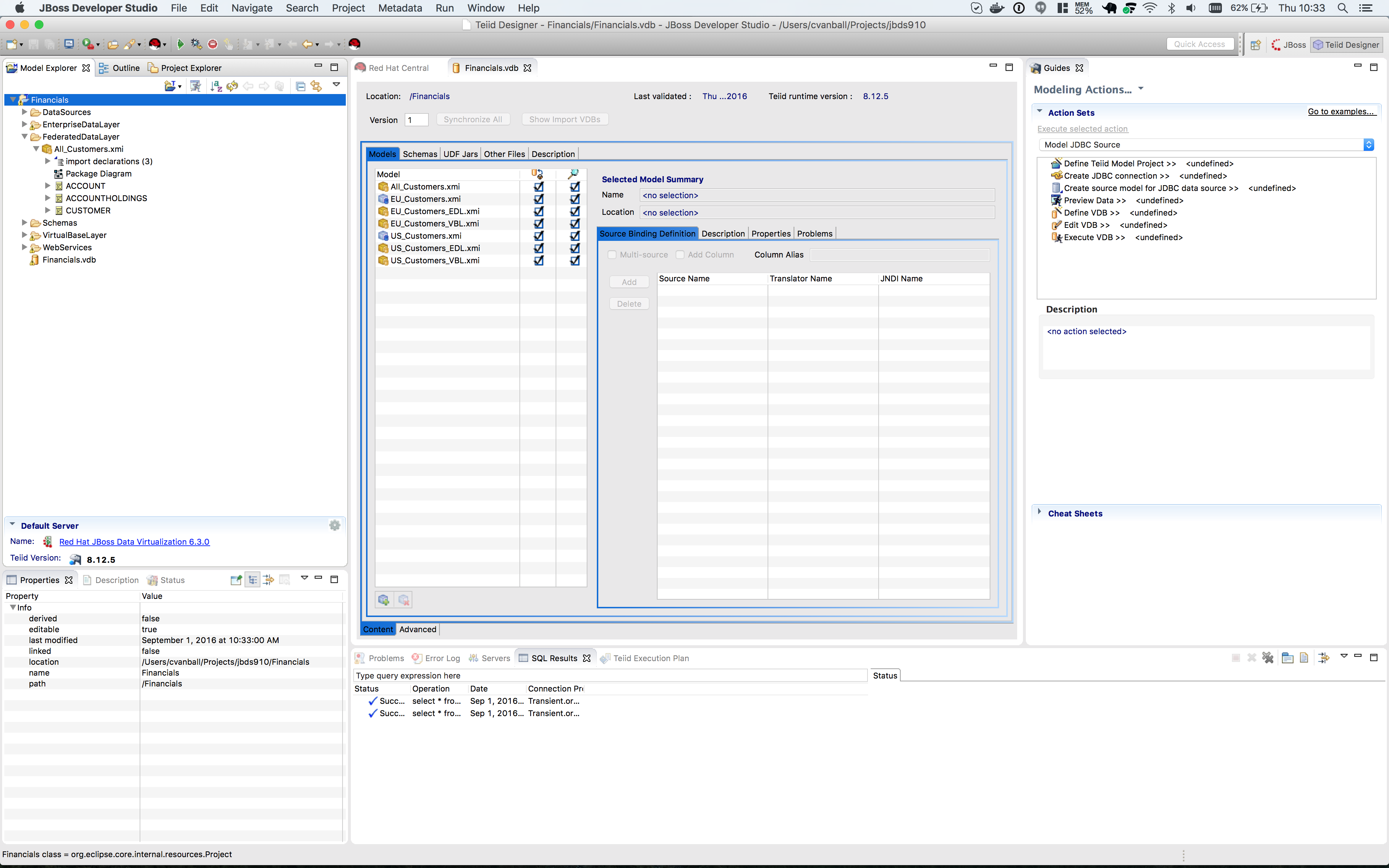
Task: Click Sort A-Z icon in Model Explorer
Action: (216, 86)
